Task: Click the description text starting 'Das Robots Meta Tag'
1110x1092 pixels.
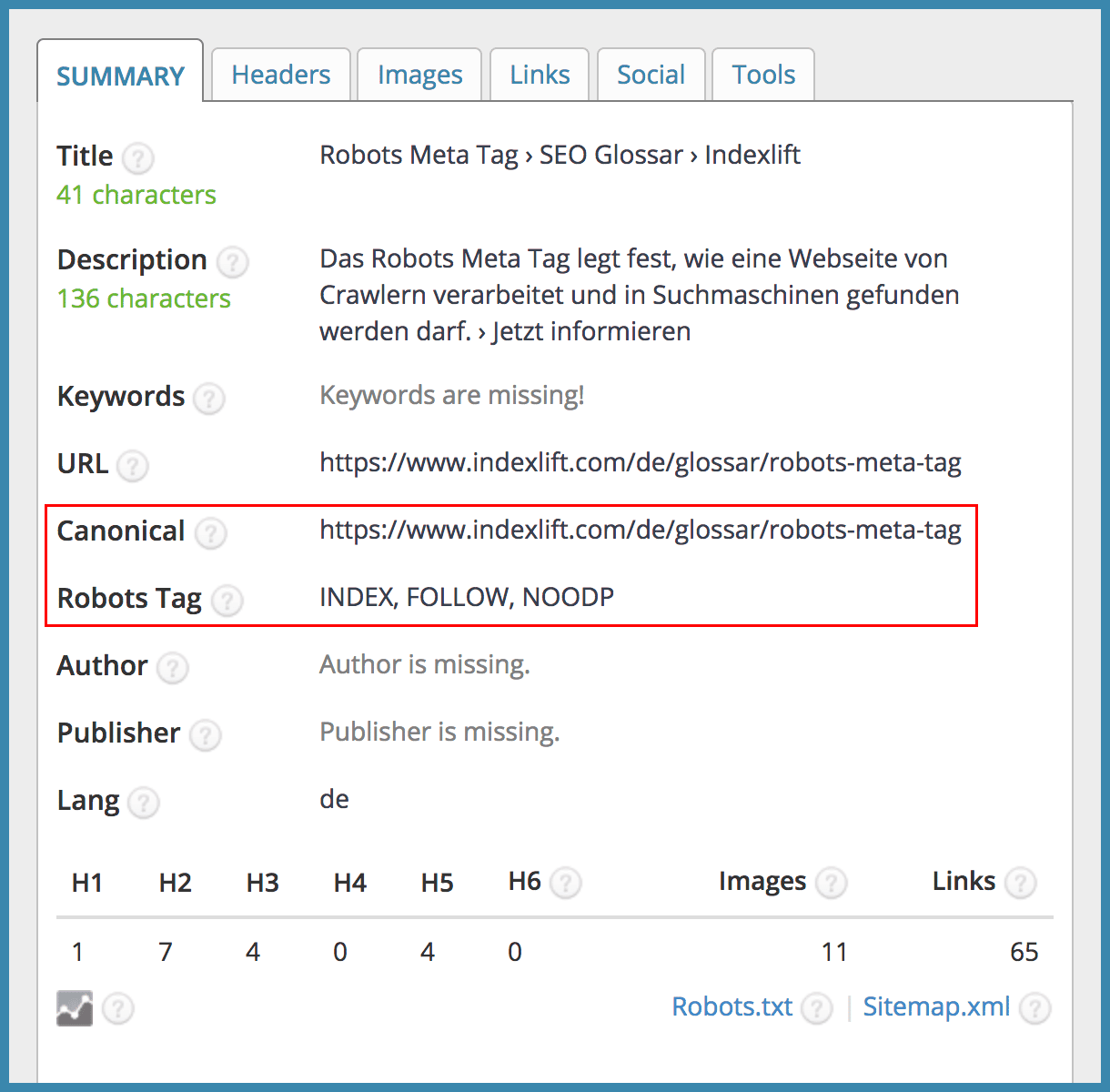Action: pyautogui.click(x=640, y=295)
